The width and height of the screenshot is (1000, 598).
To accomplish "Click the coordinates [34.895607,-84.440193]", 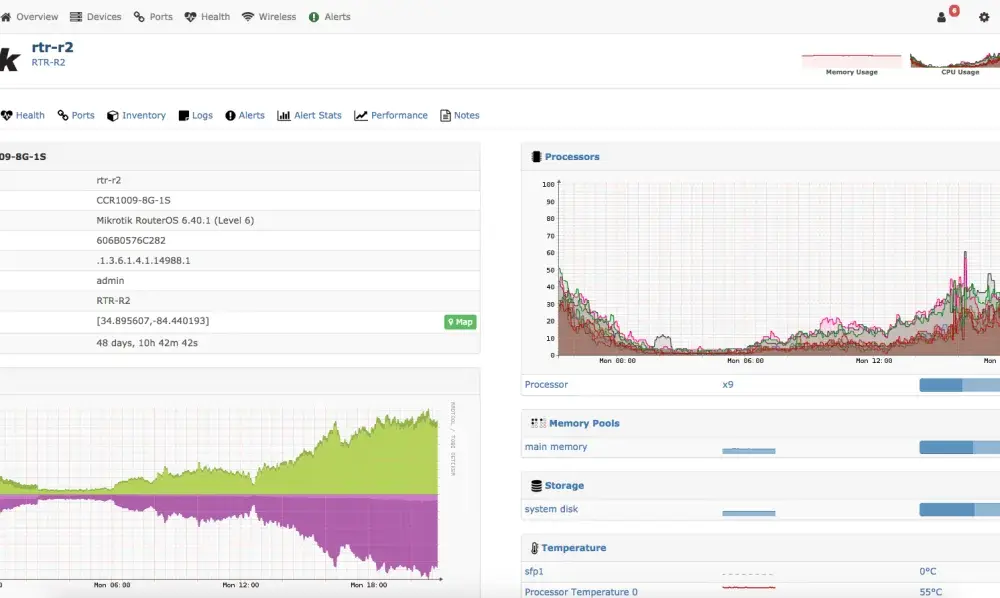I will click(152, 321).
